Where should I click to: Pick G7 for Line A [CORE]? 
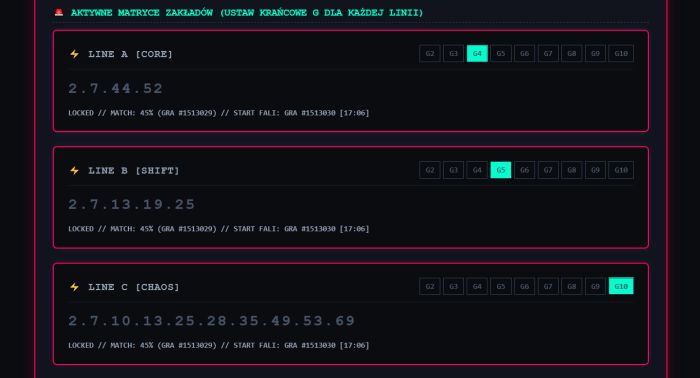point(548,54)
